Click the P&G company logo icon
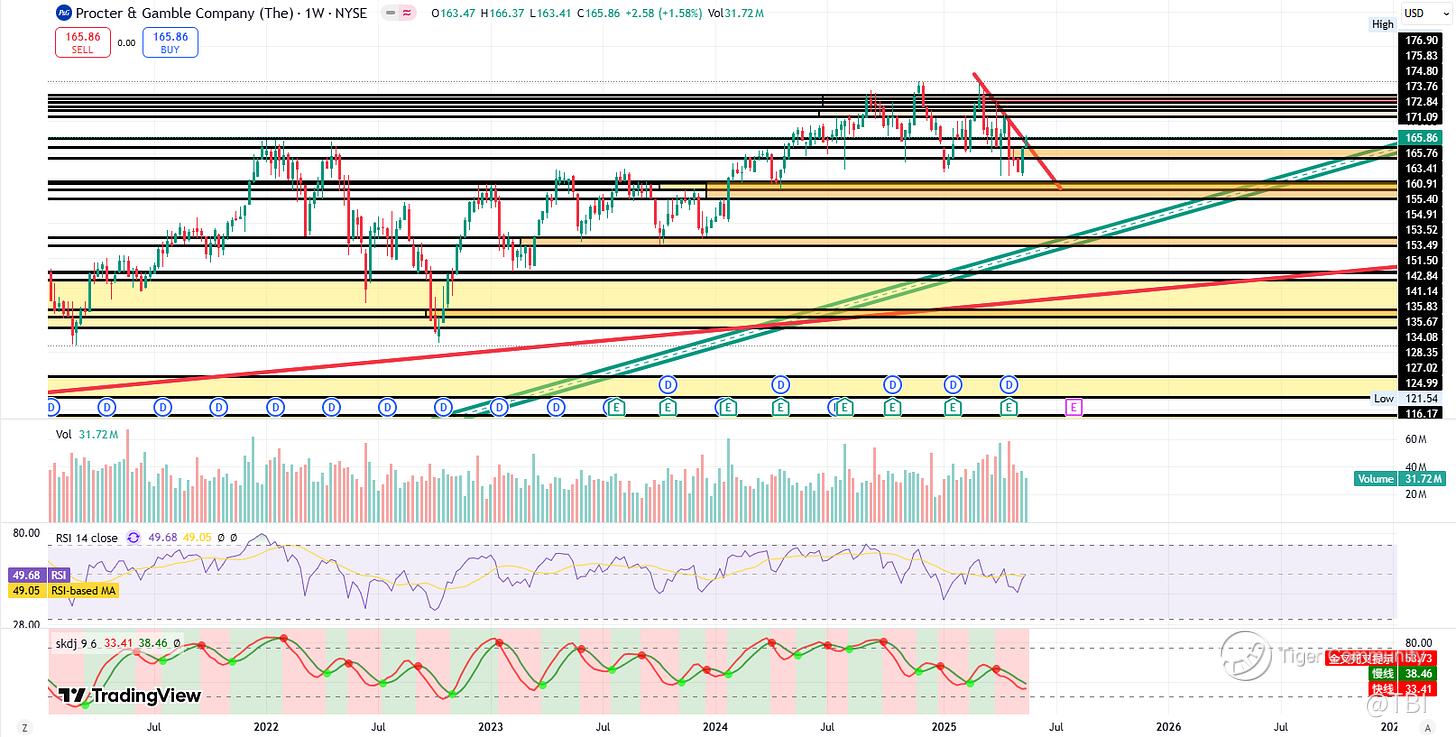1456x737 pixels. click(64, 13)
